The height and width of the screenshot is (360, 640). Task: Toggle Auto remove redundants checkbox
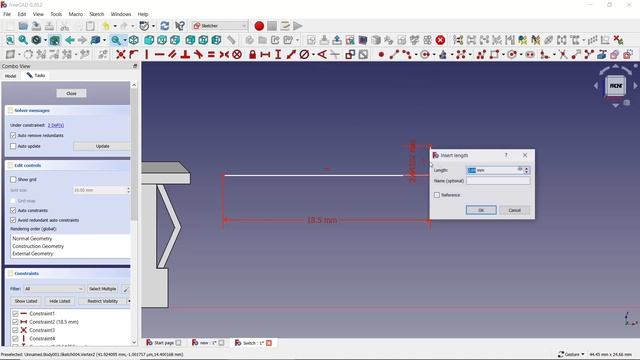13,135
